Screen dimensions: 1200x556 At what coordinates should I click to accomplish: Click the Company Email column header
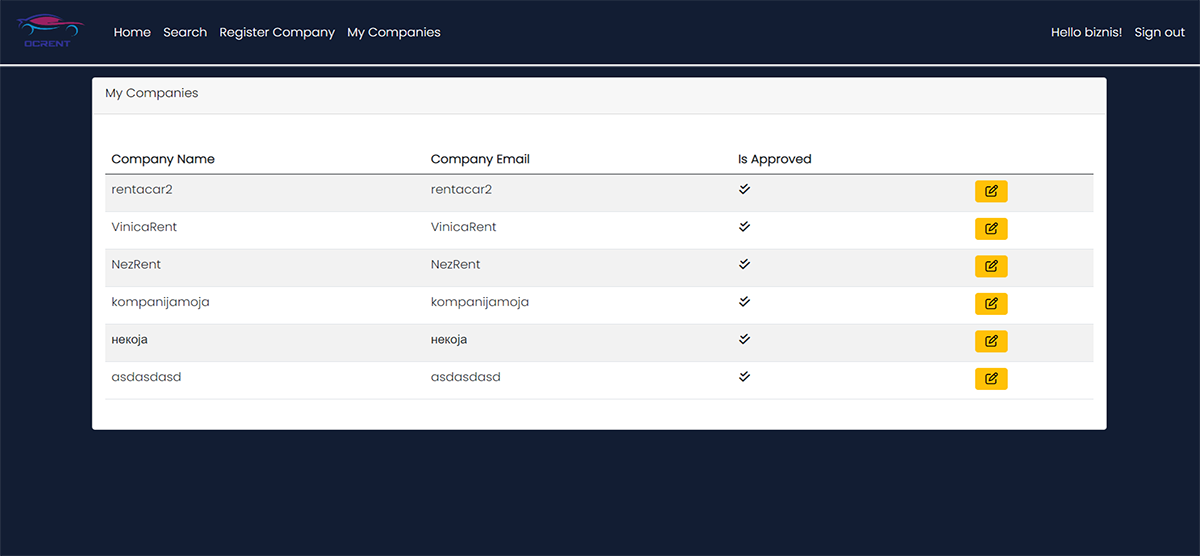480,159
